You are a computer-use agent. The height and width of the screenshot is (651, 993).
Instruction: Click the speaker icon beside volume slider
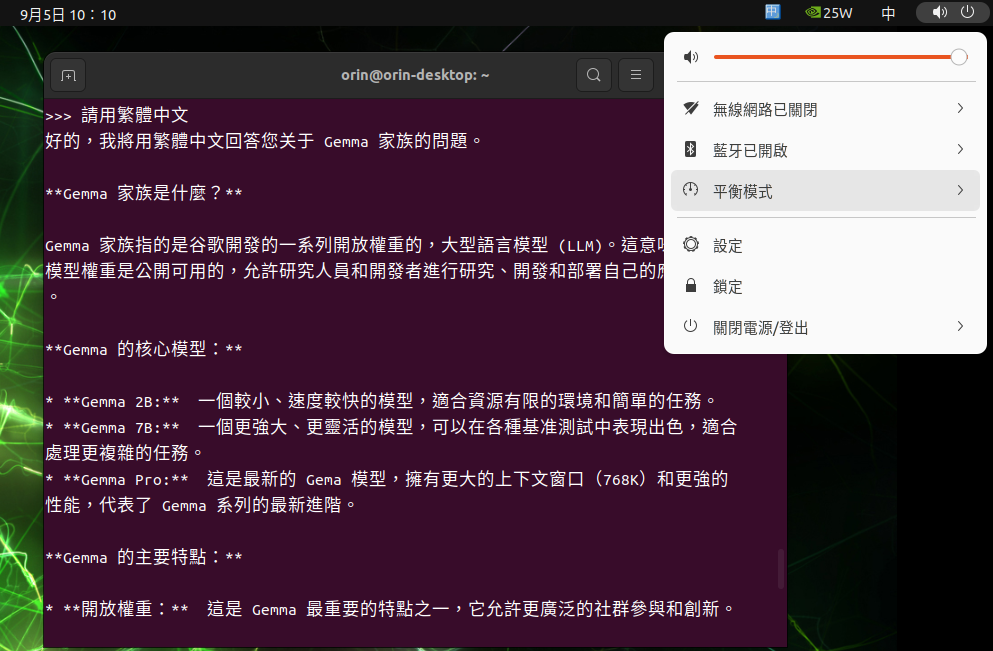691,58
